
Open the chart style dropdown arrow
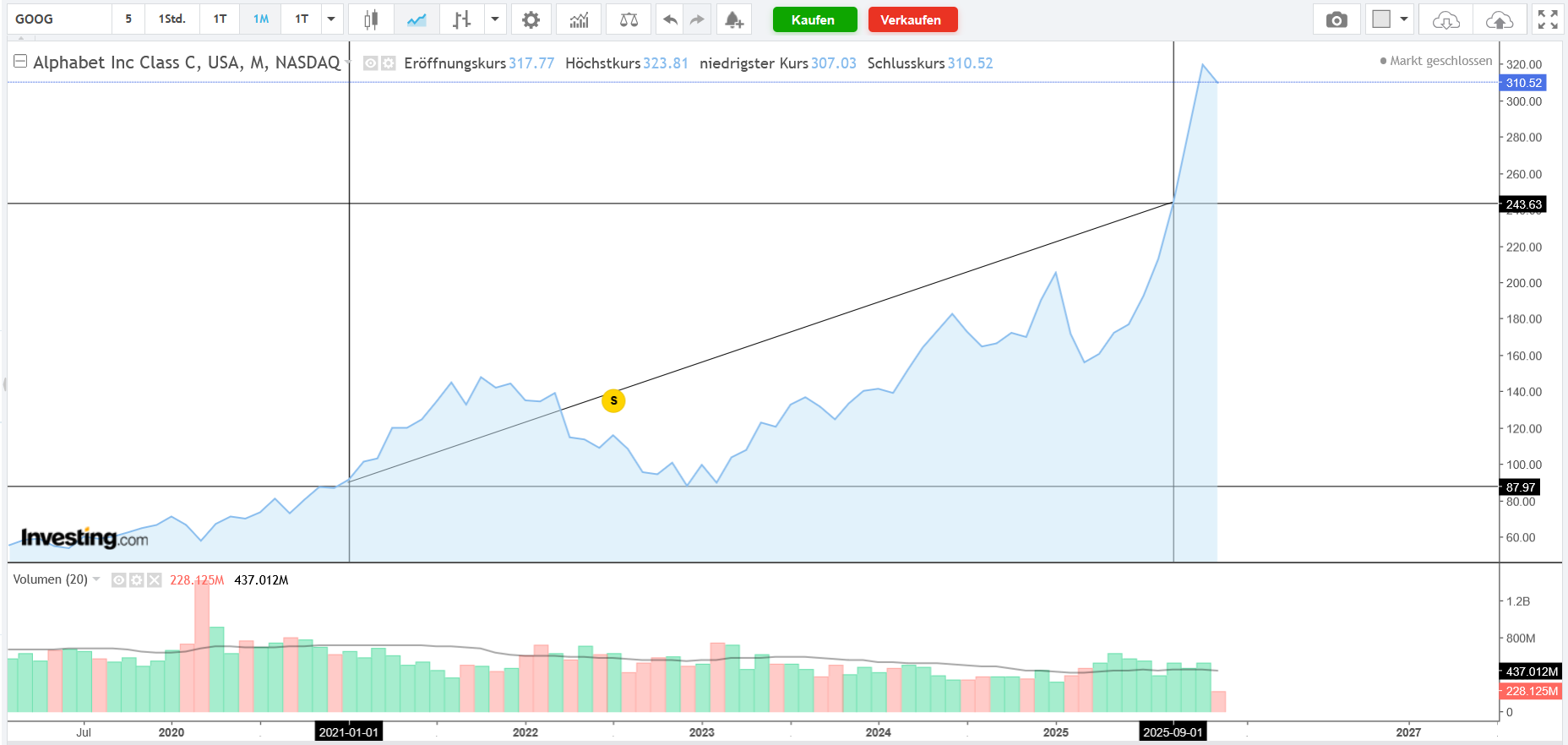(495, 19)
